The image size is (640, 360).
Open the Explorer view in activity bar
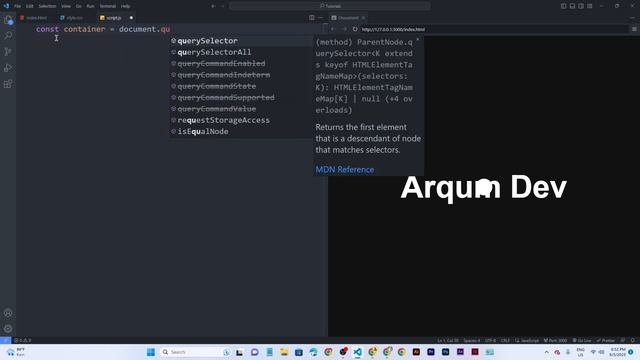(8, 20)
